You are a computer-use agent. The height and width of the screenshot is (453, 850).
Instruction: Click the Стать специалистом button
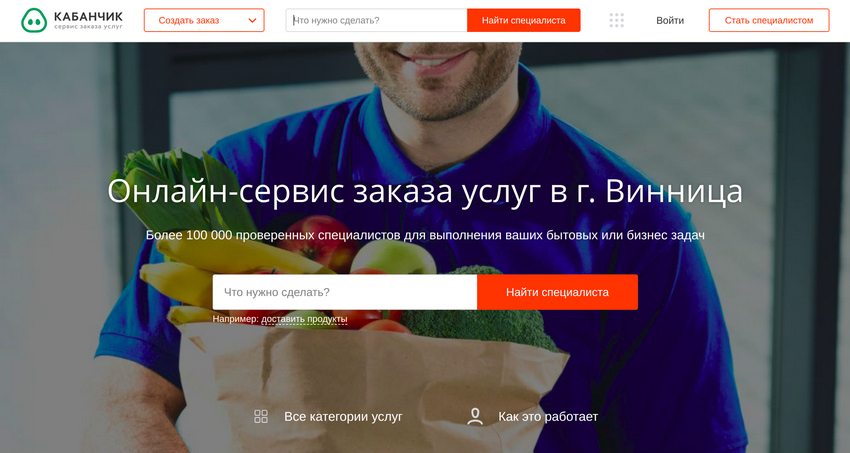click(769, 21)
